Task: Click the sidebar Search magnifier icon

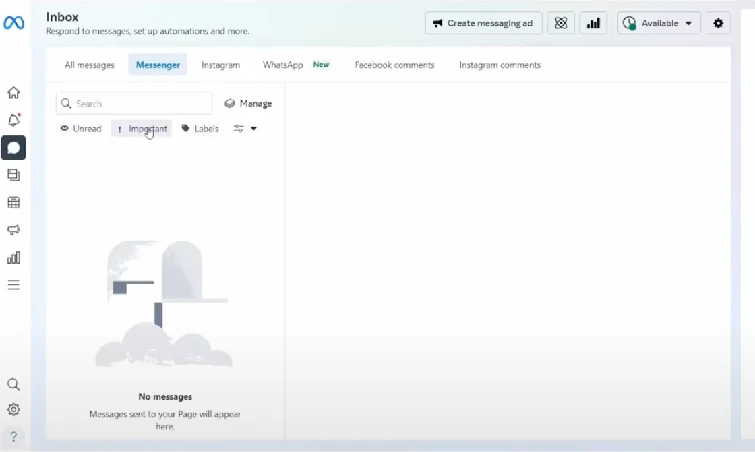Action: 13,384
